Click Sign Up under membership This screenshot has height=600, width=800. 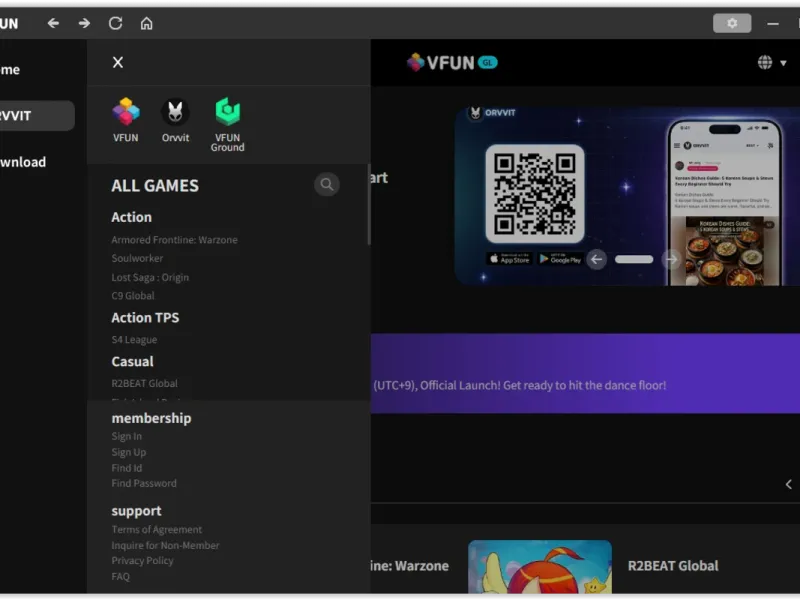(129, 452)
